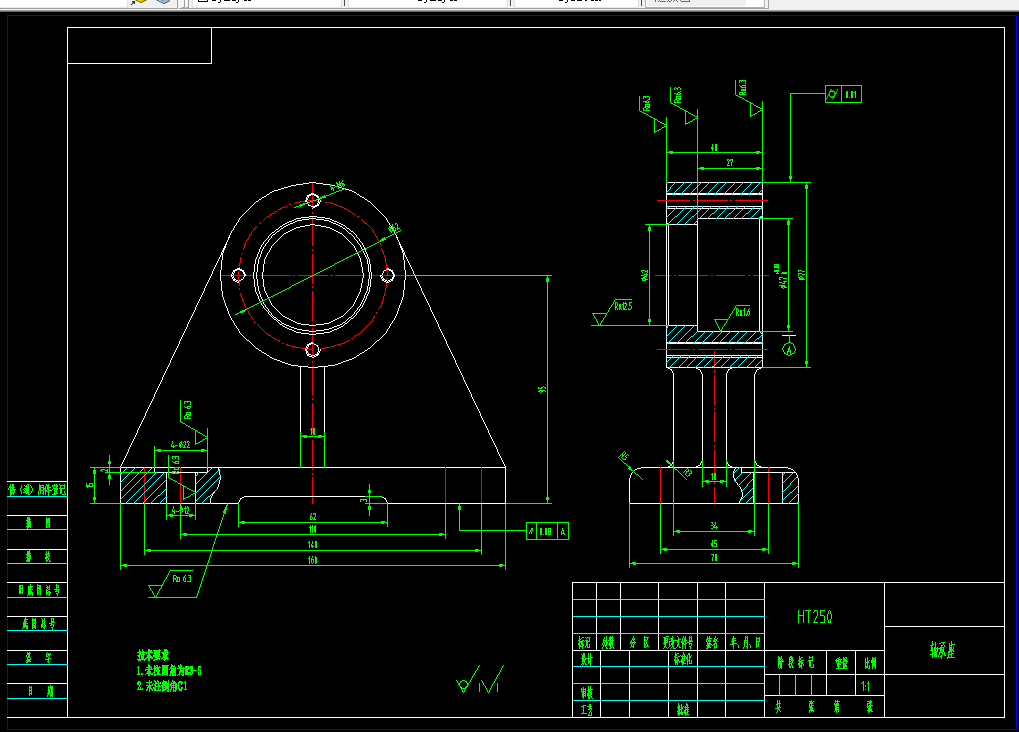Screen dimensions: 1019x732
Task: Click the 比例 label
Action: pos(870,662)
